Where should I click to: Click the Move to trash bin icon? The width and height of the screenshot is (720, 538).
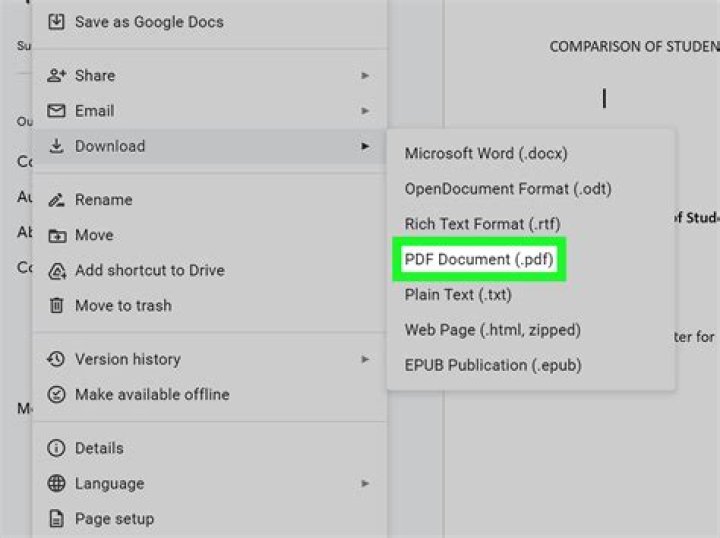[57, 306]
